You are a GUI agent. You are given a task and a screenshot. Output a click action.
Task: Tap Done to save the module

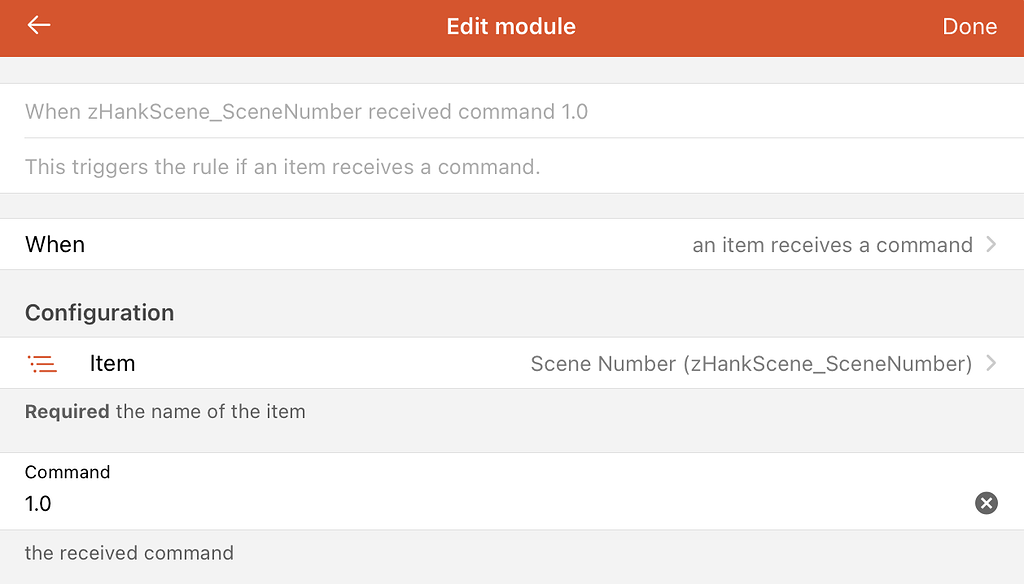969,27
